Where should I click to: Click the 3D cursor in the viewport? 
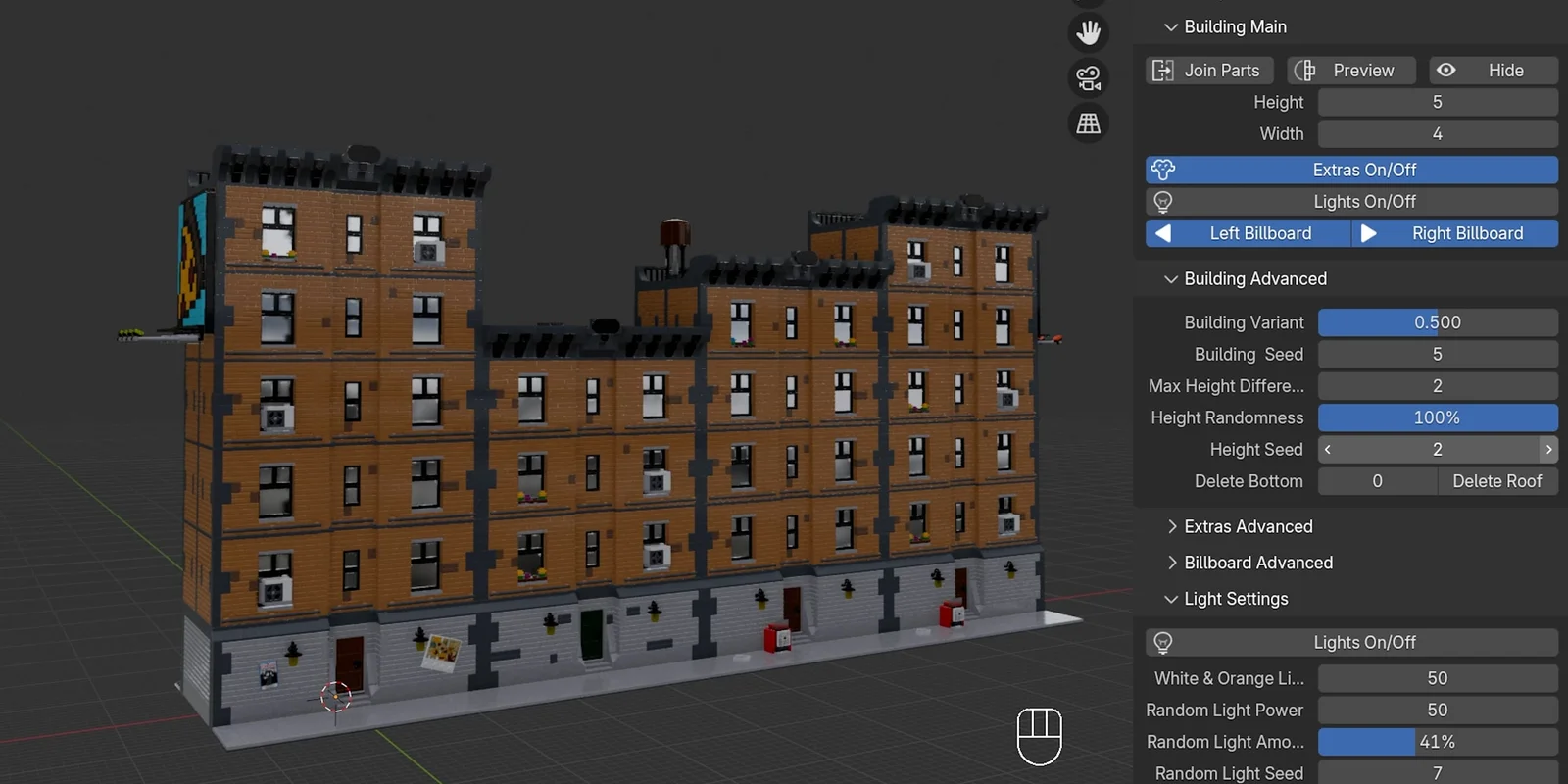(335, 697)
